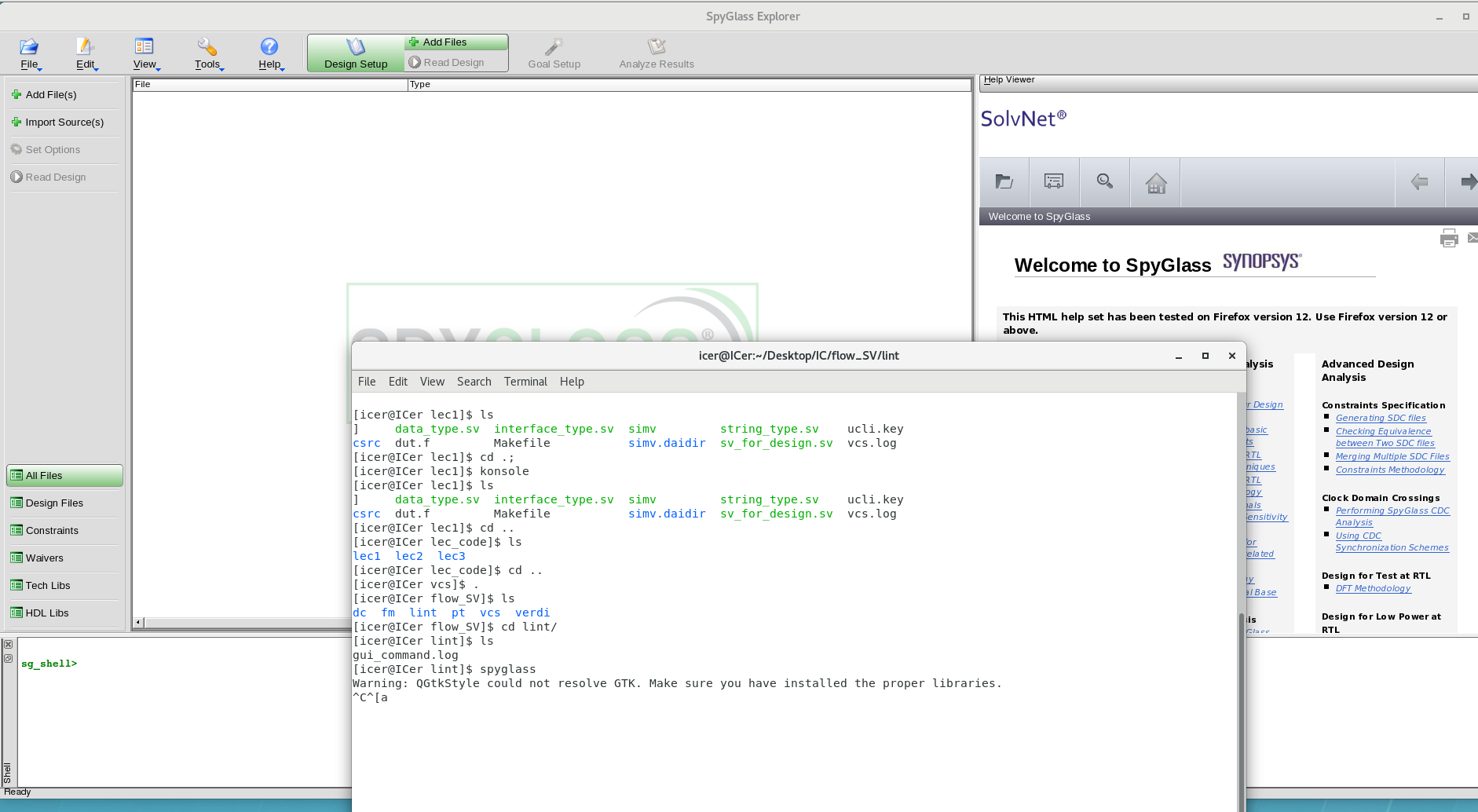Open the Edit toolbar menu in SpyGlass
This screenshot has height=812, width=1478.
(x=86, y=53)
